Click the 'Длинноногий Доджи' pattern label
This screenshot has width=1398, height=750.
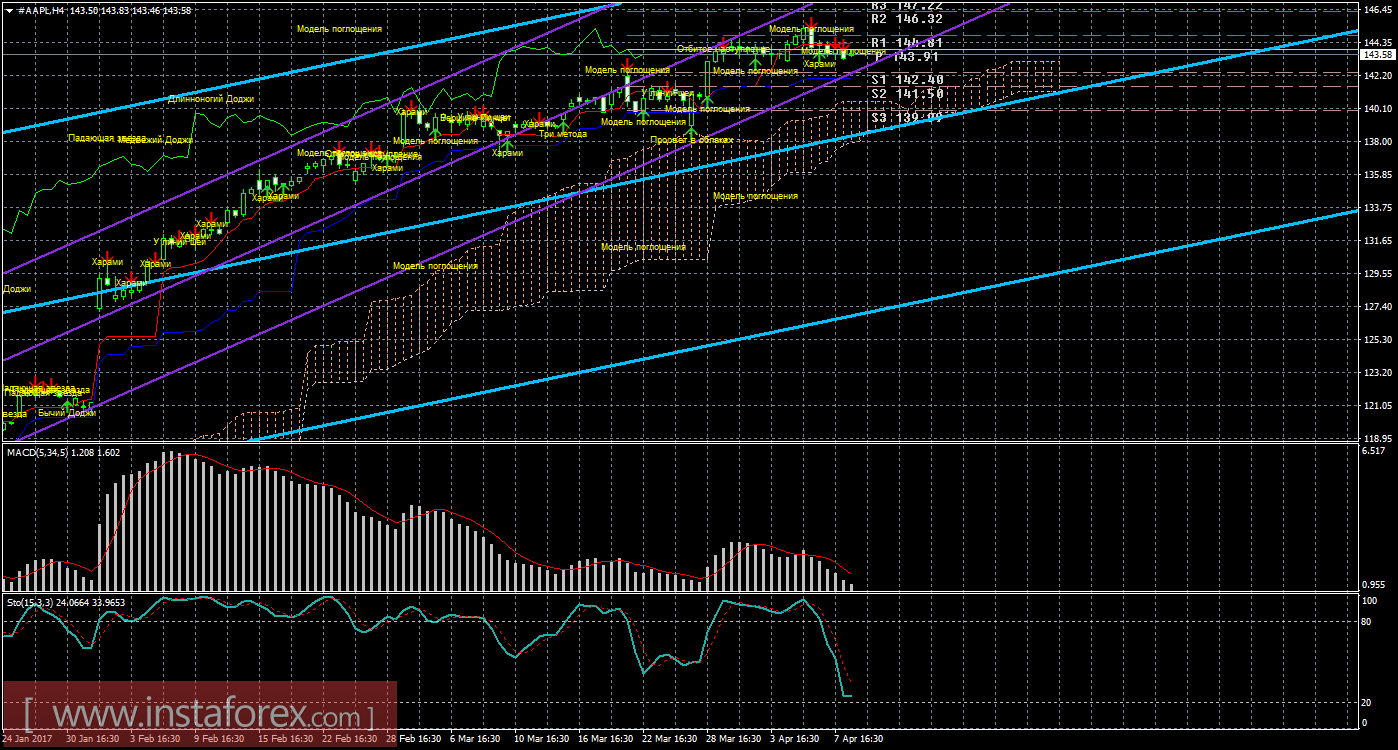tap(211, 99)
